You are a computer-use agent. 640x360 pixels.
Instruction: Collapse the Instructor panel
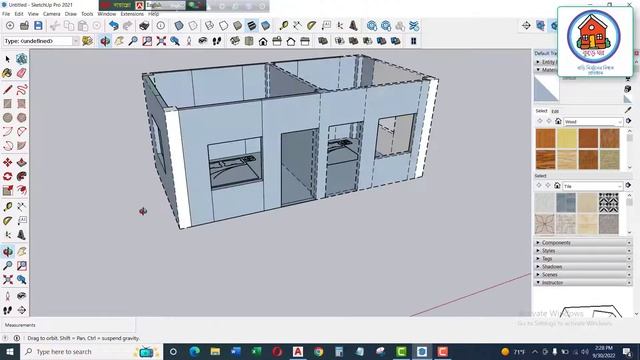(583, 282)
